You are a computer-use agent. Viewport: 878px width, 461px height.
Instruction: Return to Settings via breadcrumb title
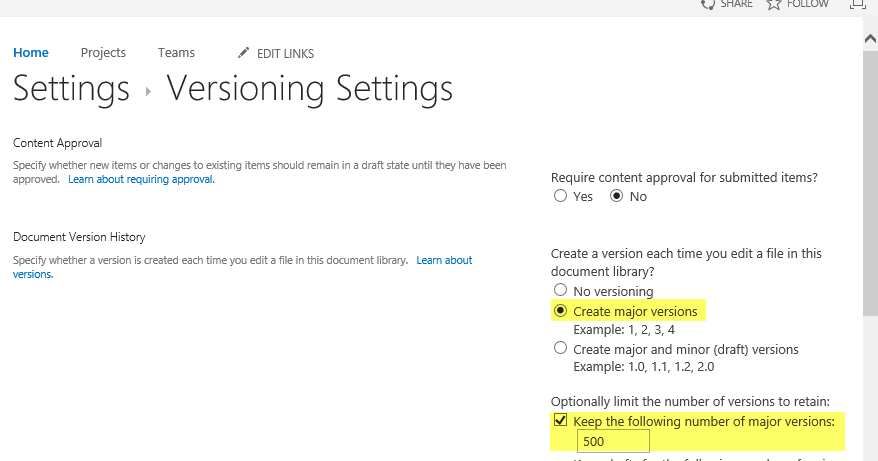(71, 89)
